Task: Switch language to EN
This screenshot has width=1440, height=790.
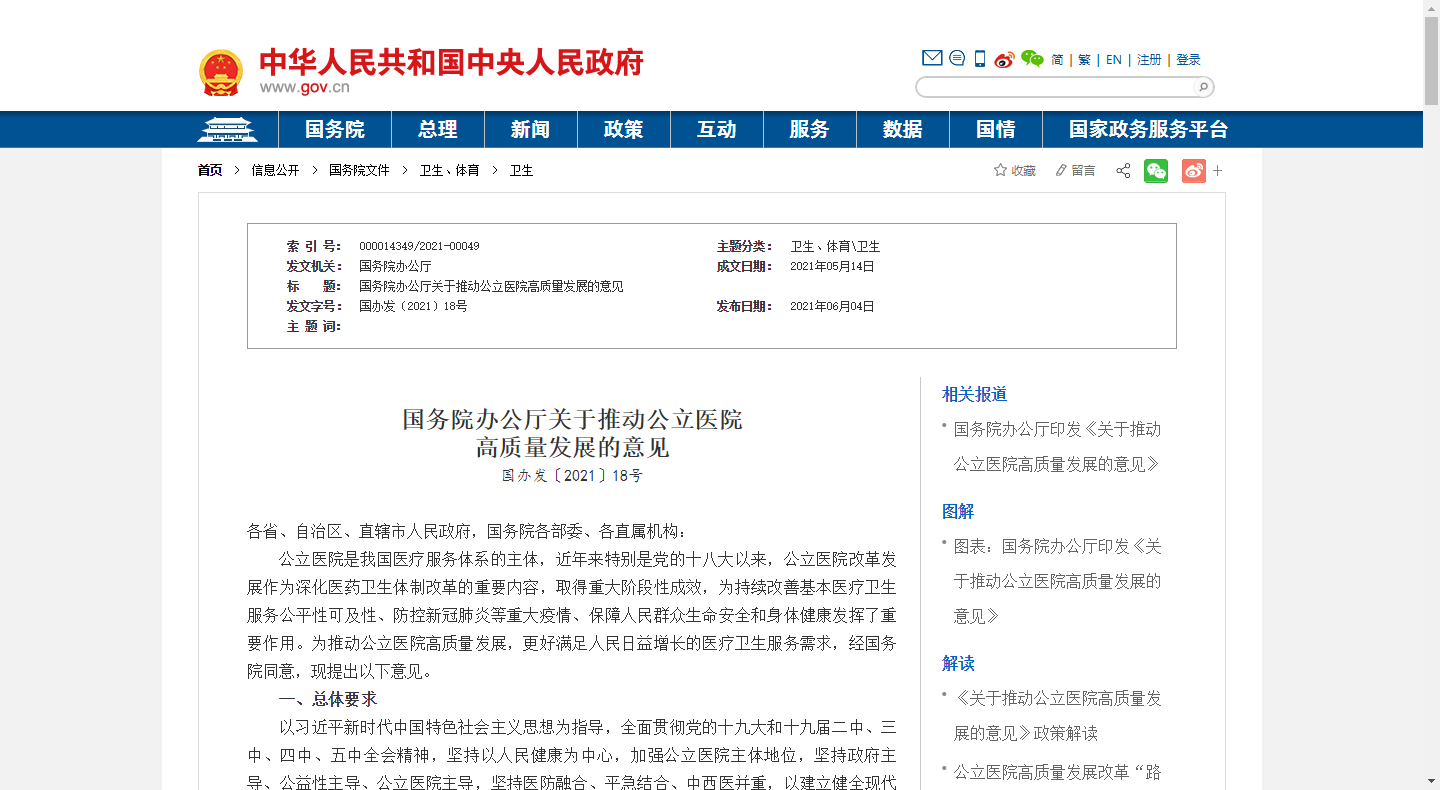Action: pyautogui.click(x=1114, y=60)
